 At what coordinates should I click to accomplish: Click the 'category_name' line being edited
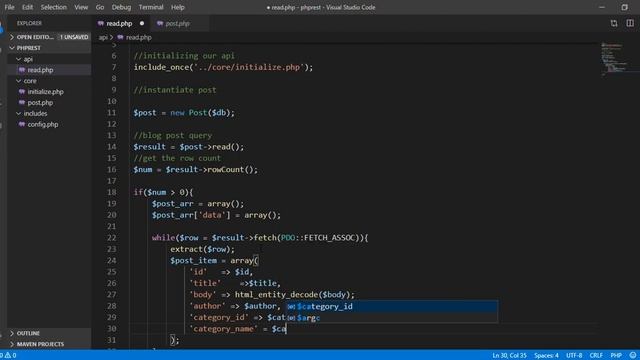point(238,329)
